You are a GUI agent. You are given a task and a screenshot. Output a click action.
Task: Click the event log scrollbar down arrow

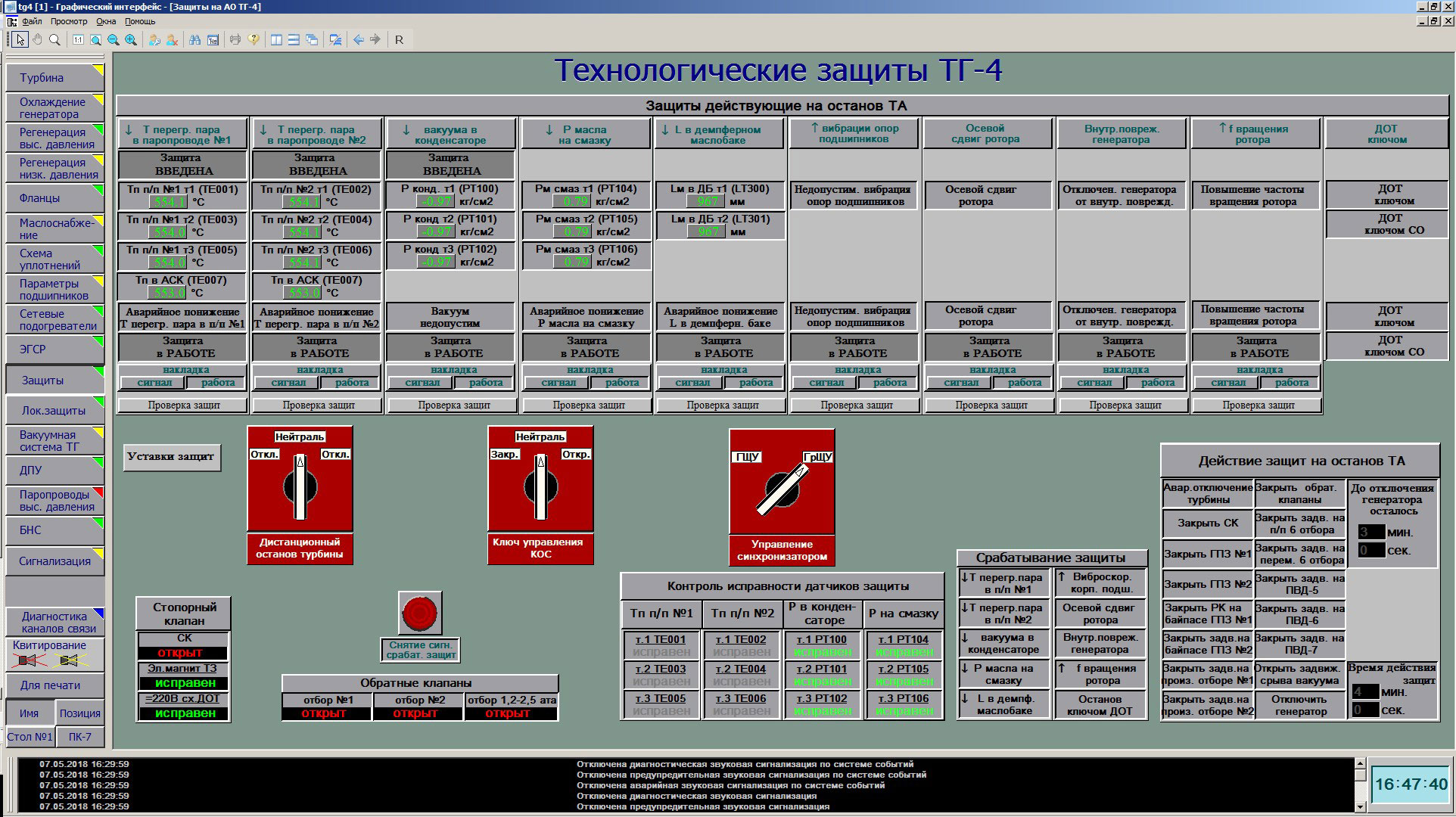[x=1360, y=807]
